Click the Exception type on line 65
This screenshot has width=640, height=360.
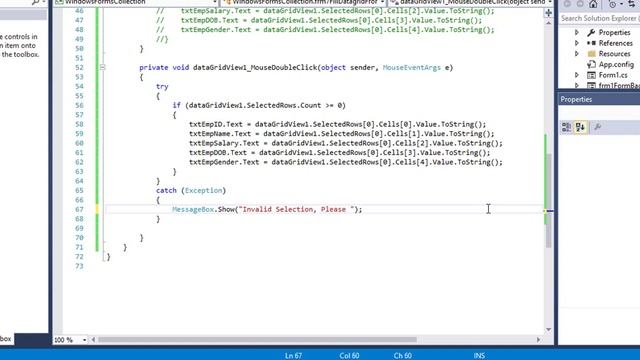(x=203, y=191)
